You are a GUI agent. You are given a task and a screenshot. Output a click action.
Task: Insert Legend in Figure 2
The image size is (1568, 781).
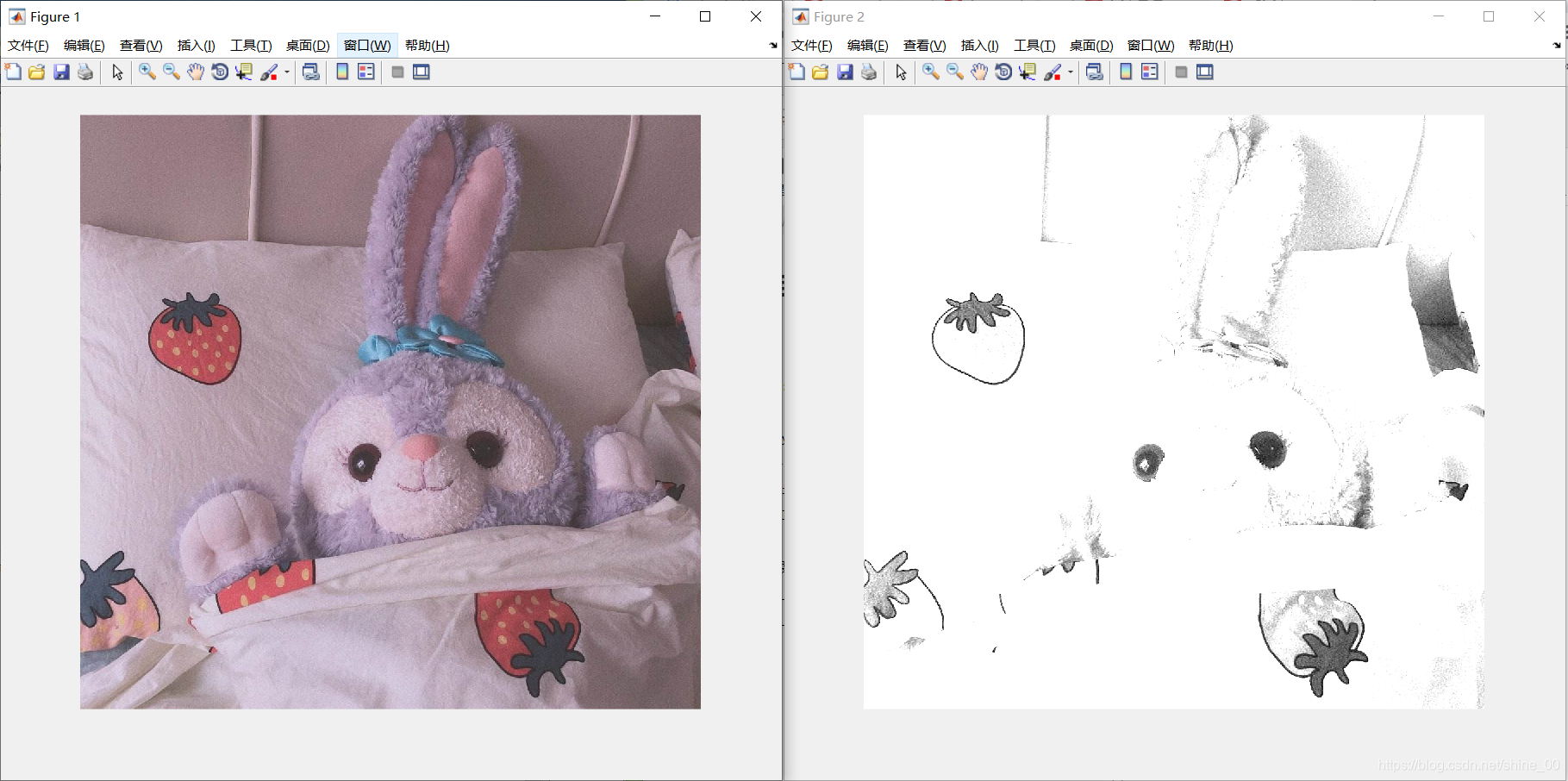1150,72
